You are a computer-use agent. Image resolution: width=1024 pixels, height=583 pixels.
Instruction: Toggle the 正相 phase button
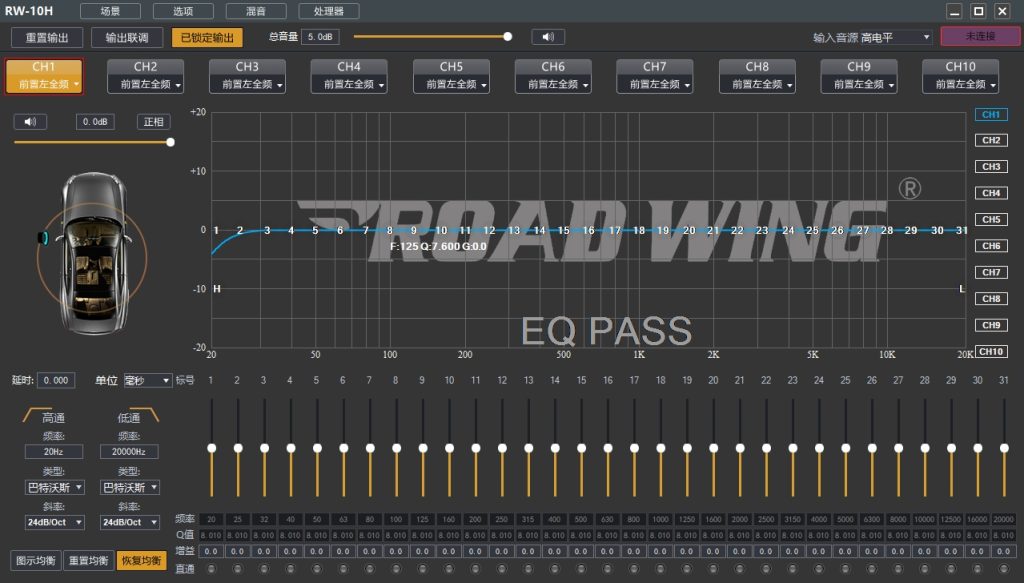click(153, 121)
